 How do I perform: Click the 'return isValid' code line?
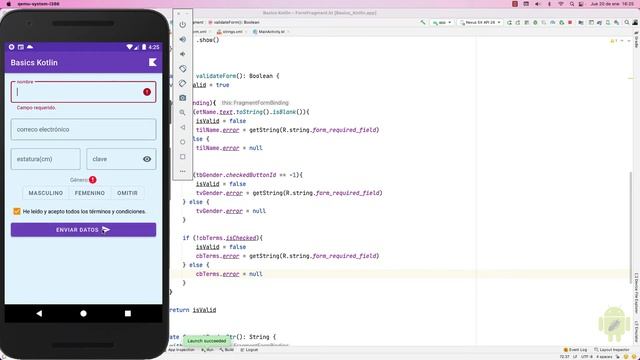pos(193,310)
